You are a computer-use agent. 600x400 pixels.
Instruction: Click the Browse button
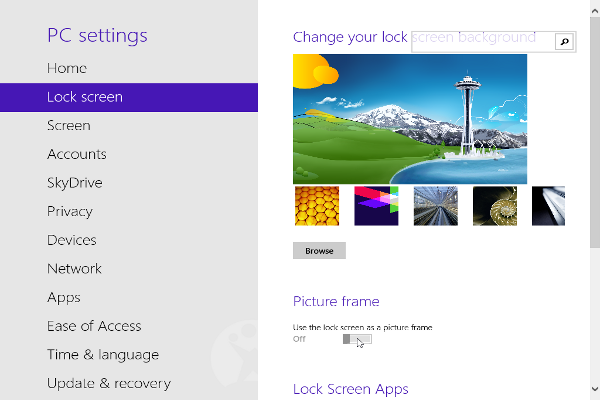pos(319,251)
